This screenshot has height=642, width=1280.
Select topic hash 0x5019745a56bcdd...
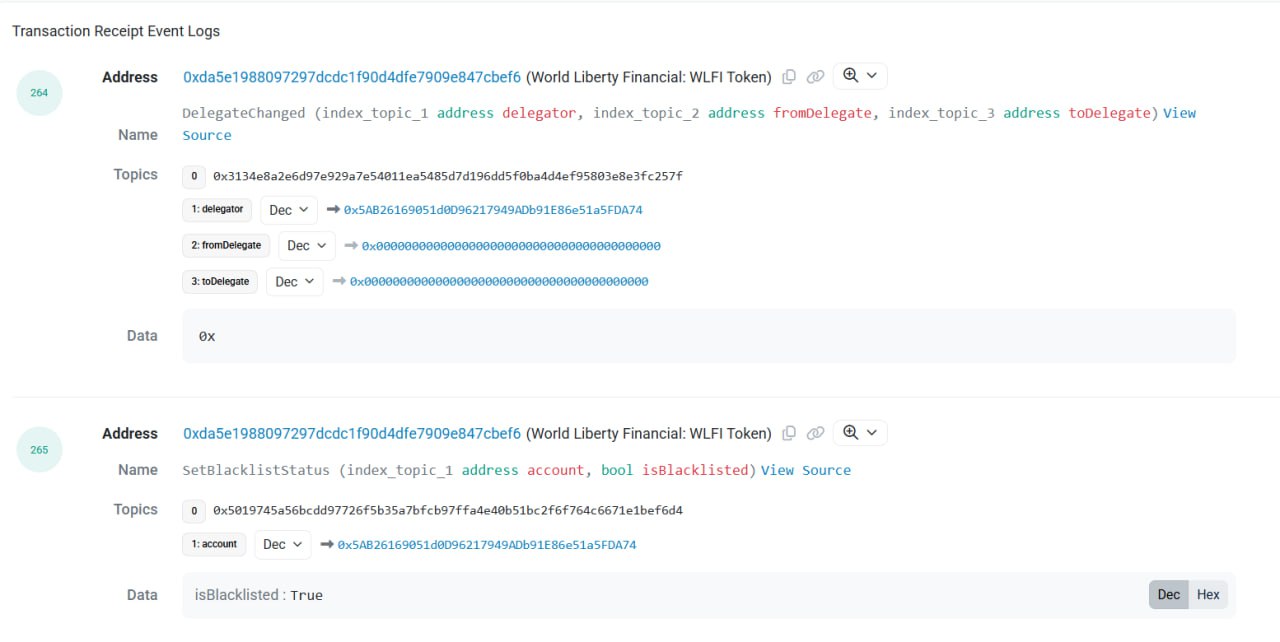448,511
